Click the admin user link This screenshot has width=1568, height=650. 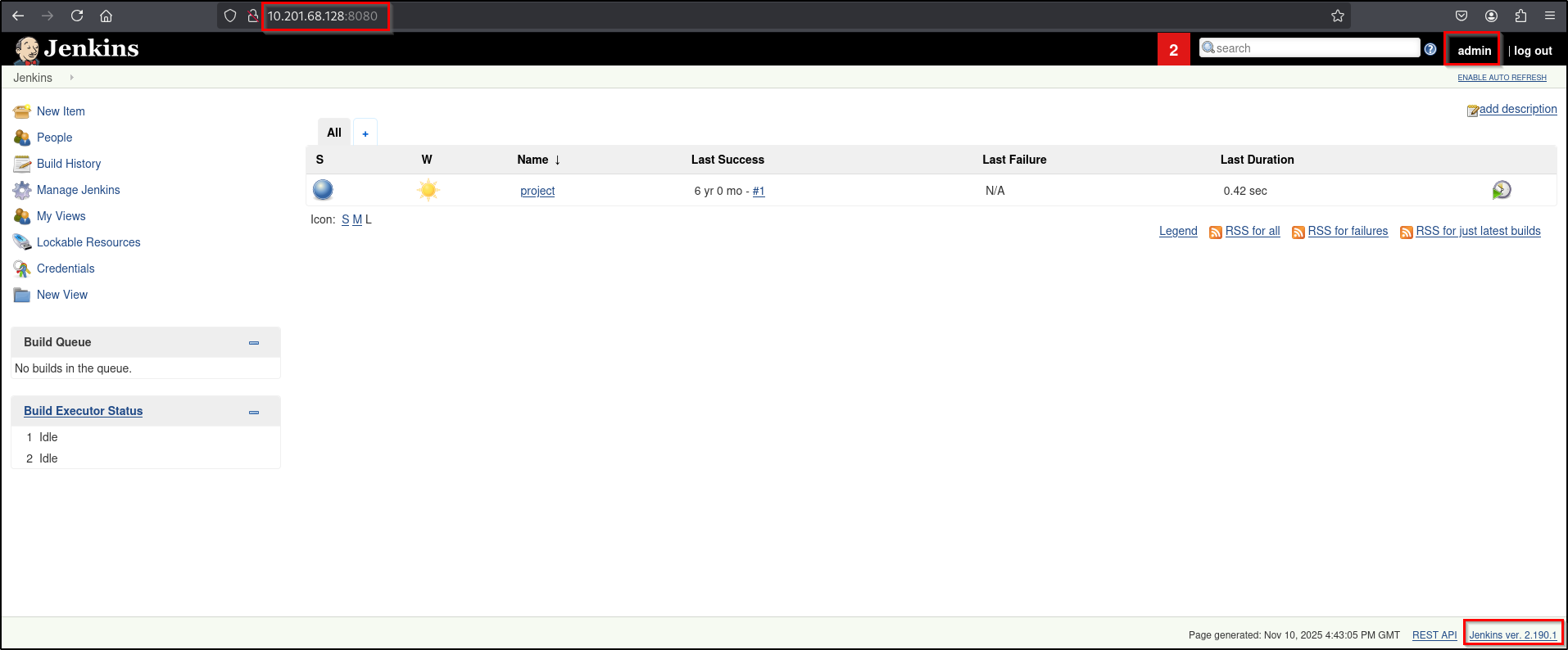(1474, 51)
